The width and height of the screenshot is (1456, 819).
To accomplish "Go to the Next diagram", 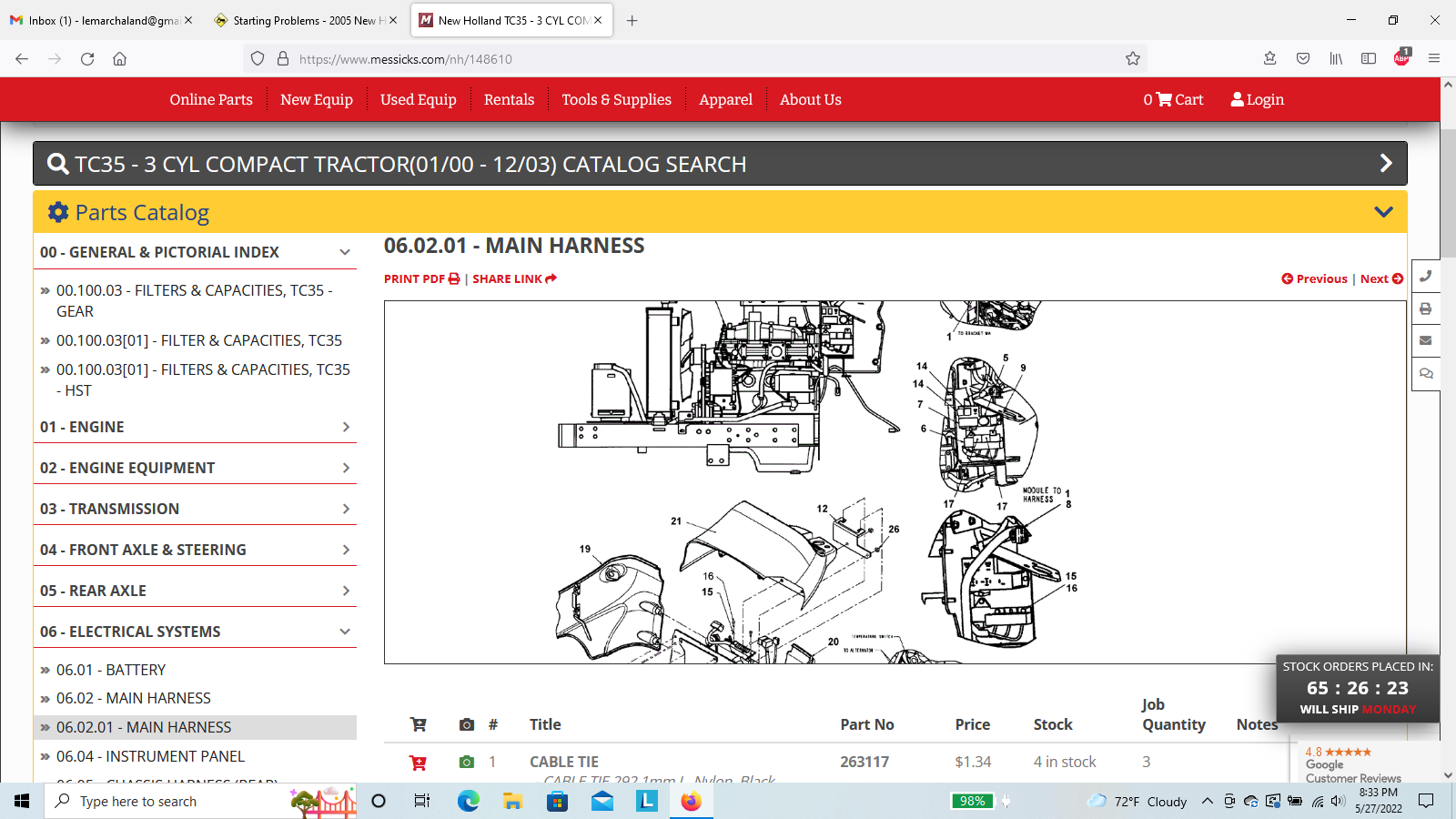I will [x=1382, y=278].
